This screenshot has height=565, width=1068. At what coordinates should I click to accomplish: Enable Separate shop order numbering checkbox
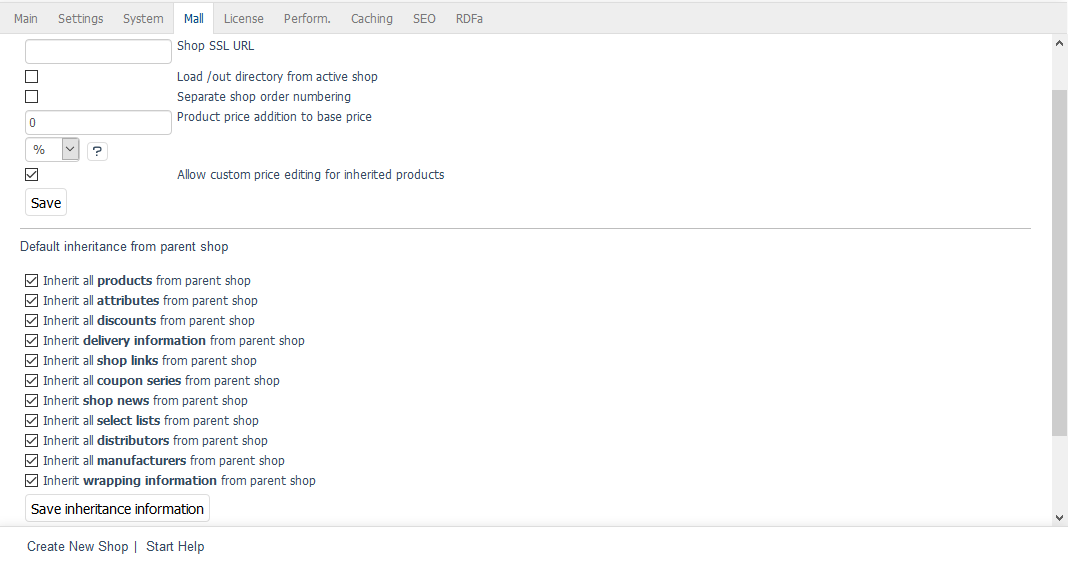tap(32, 97)
